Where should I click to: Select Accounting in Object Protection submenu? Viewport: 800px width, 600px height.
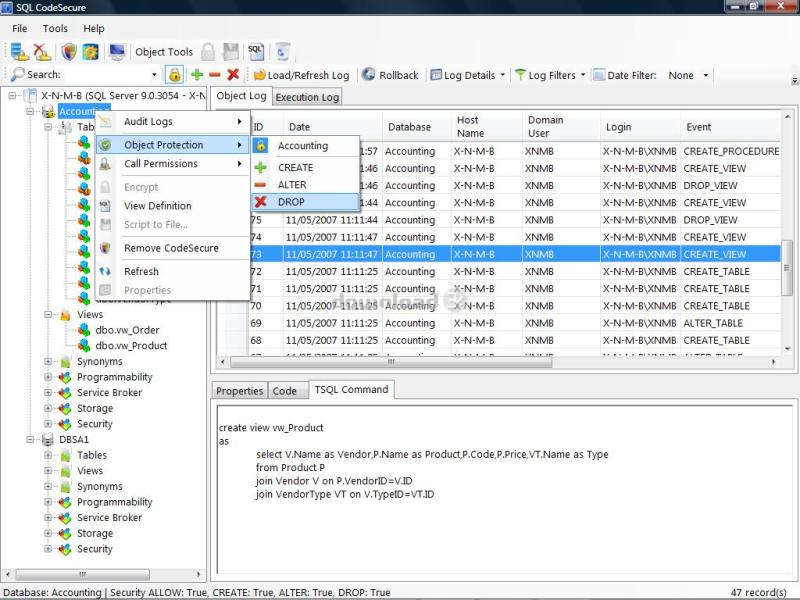[305, 146]
